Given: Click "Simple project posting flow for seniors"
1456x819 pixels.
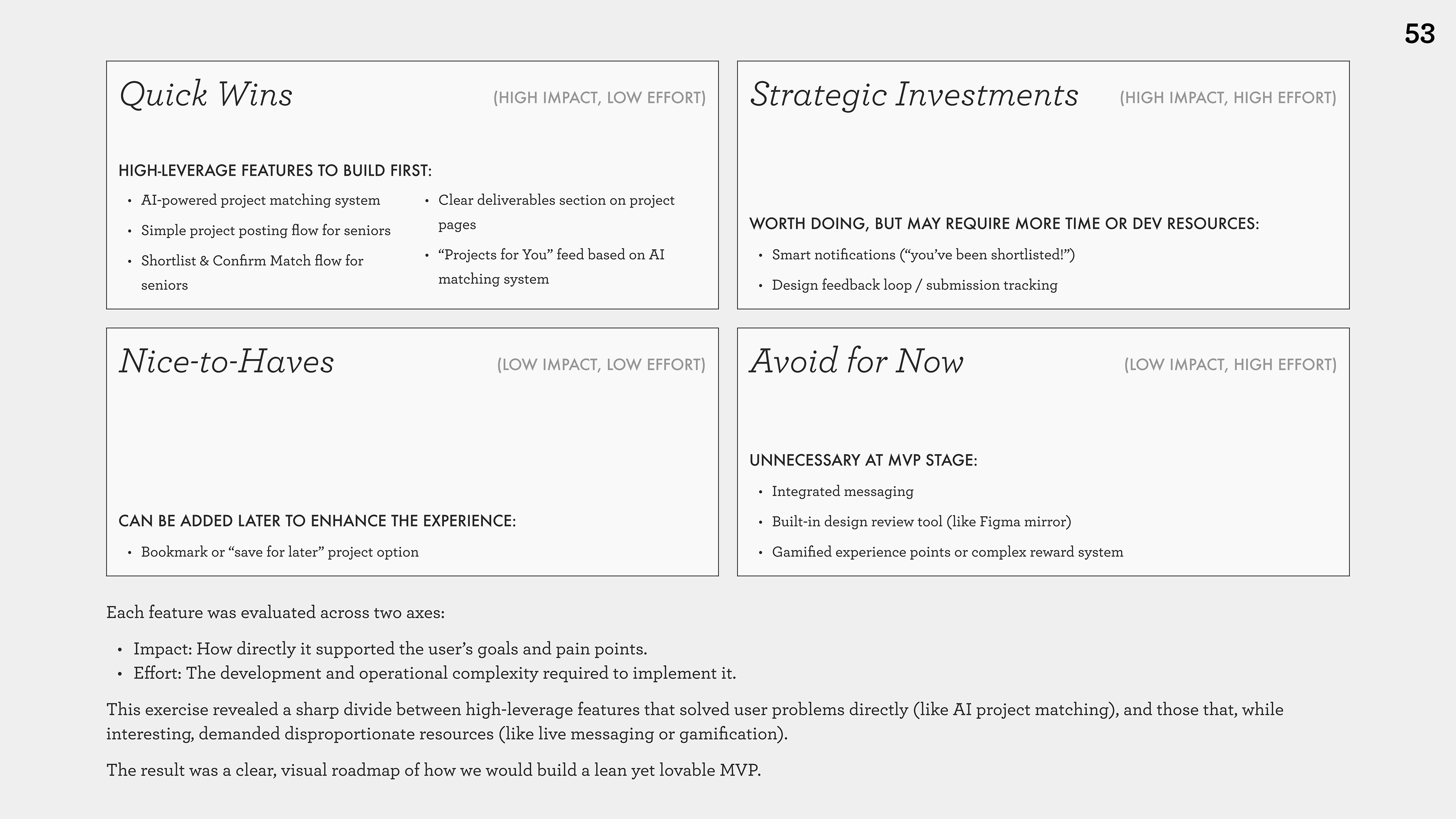Looking at the screenshot, I should point(266,231).
